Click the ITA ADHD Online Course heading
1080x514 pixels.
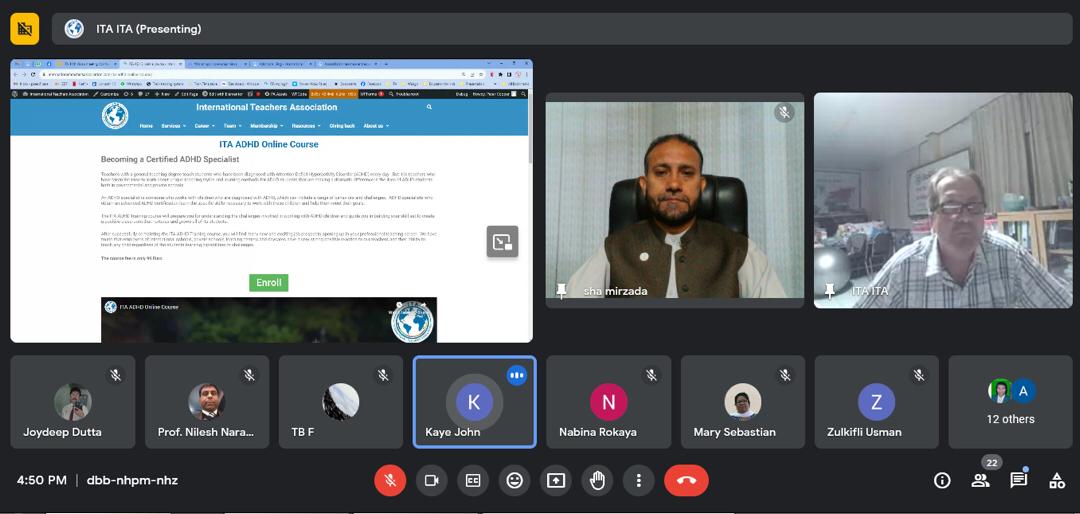pos(269,145)
